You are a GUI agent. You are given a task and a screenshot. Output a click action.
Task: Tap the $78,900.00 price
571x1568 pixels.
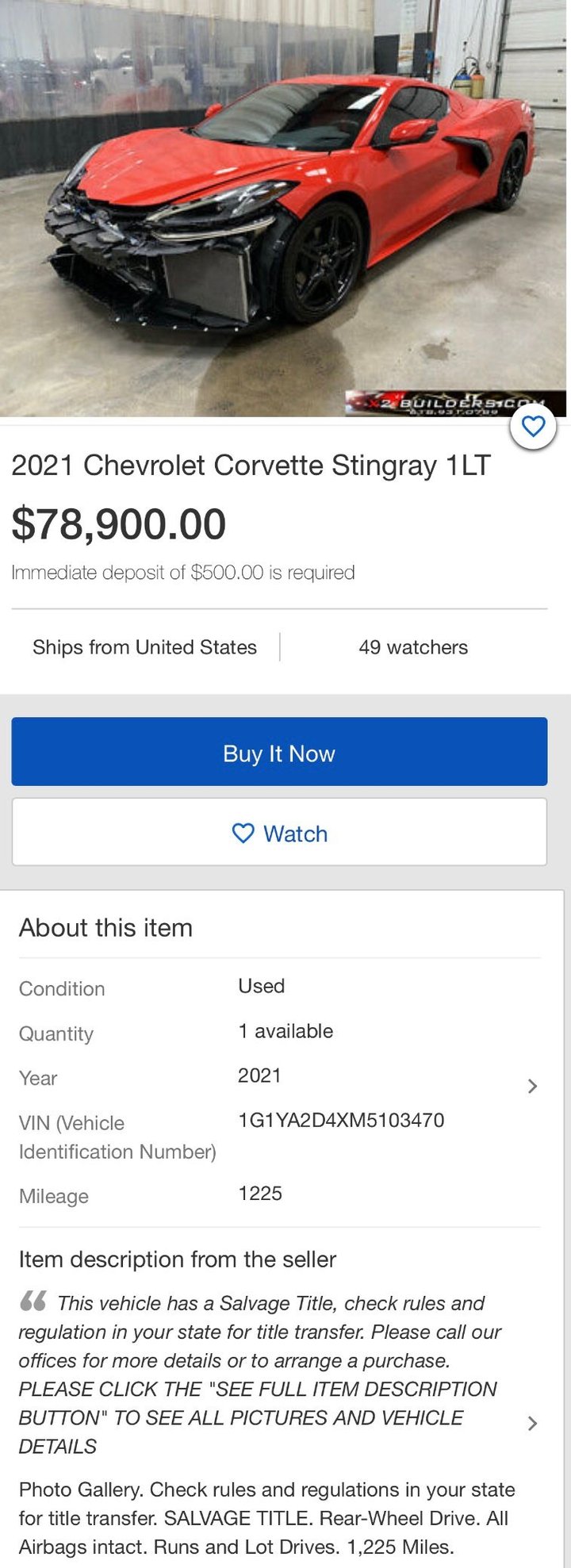pyautogui.click(x=119, y=524)
